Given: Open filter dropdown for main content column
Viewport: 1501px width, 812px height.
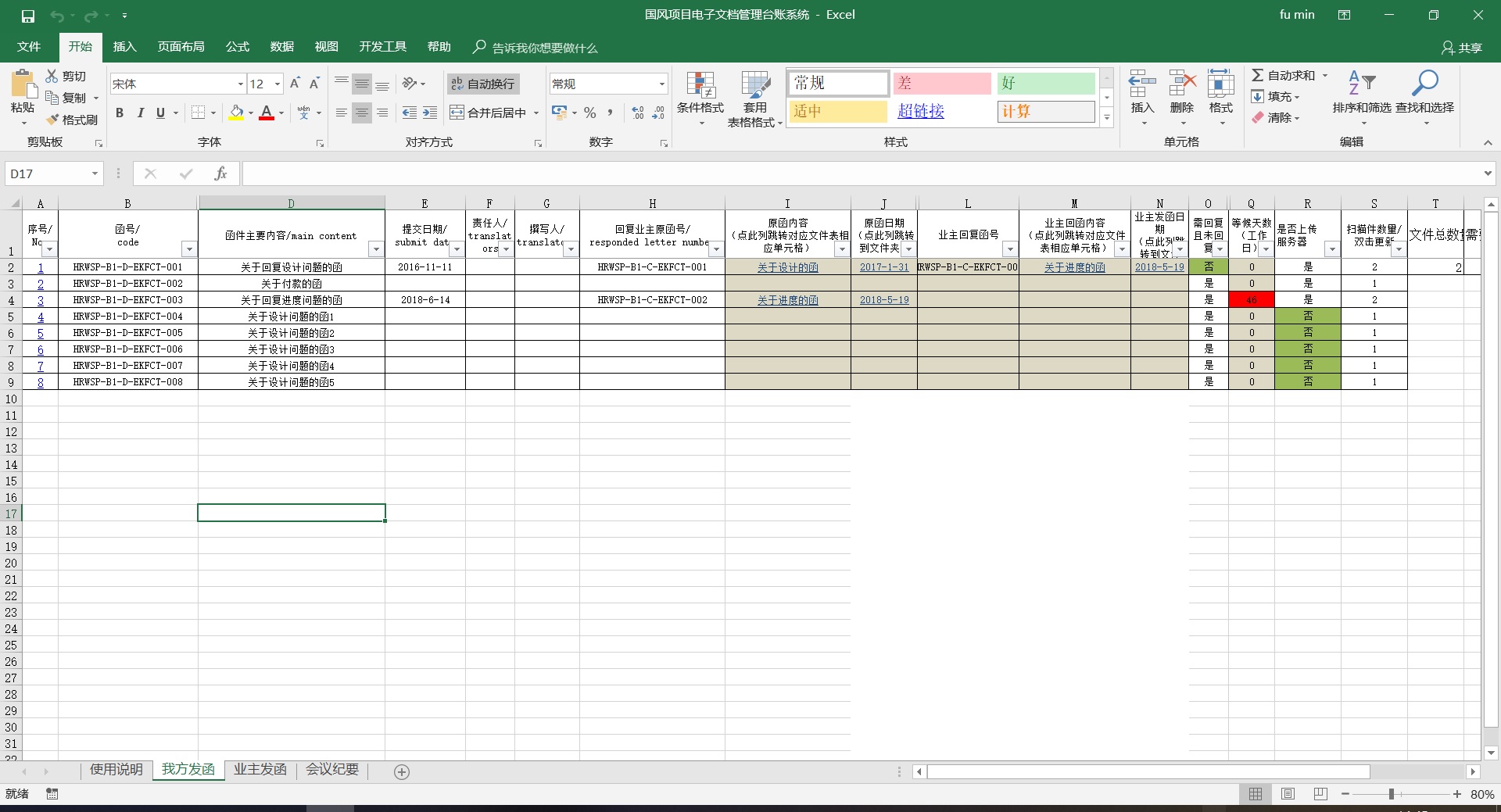Looking at the screenshot, I should coord(376,249).
